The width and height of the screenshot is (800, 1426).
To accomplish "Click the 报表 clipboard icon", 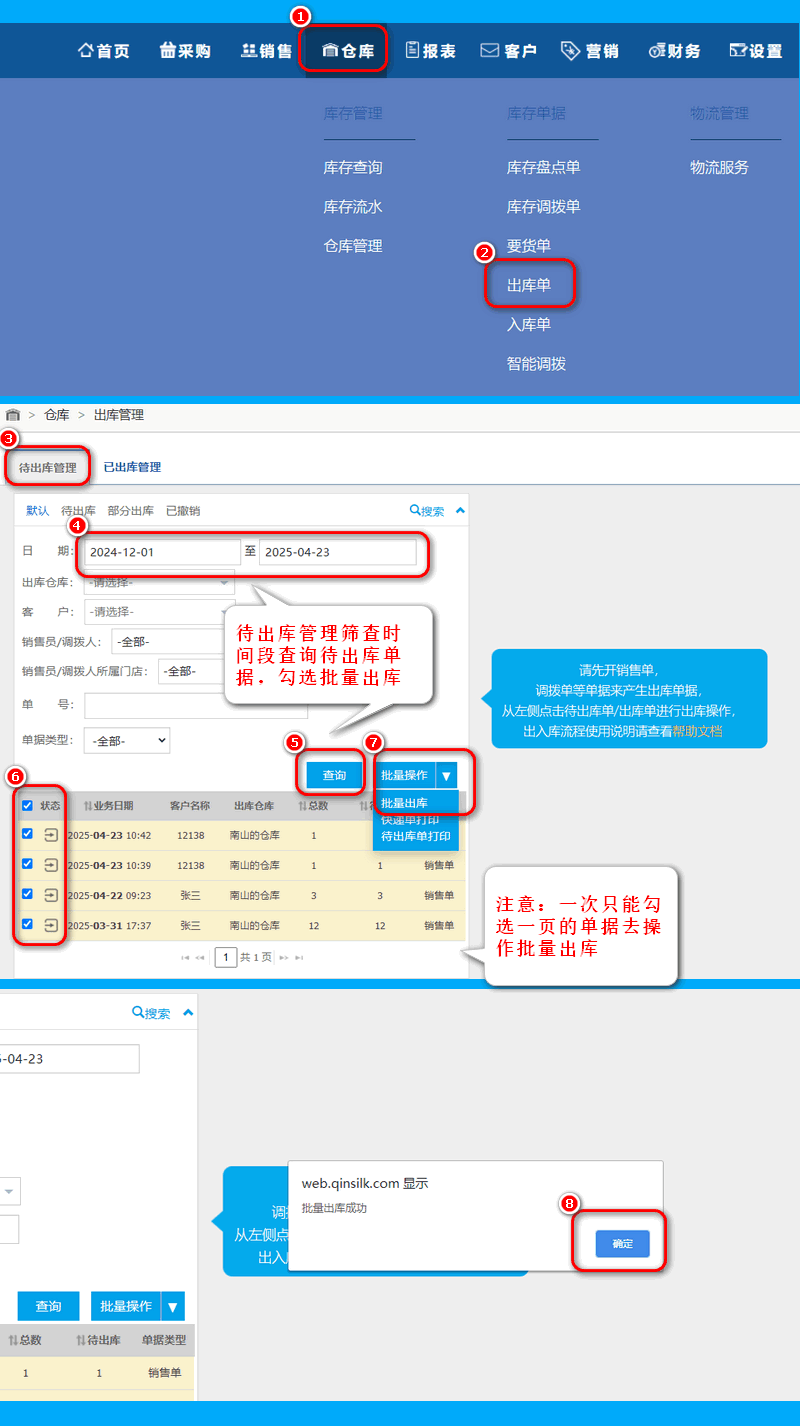I will click(412, 51).
